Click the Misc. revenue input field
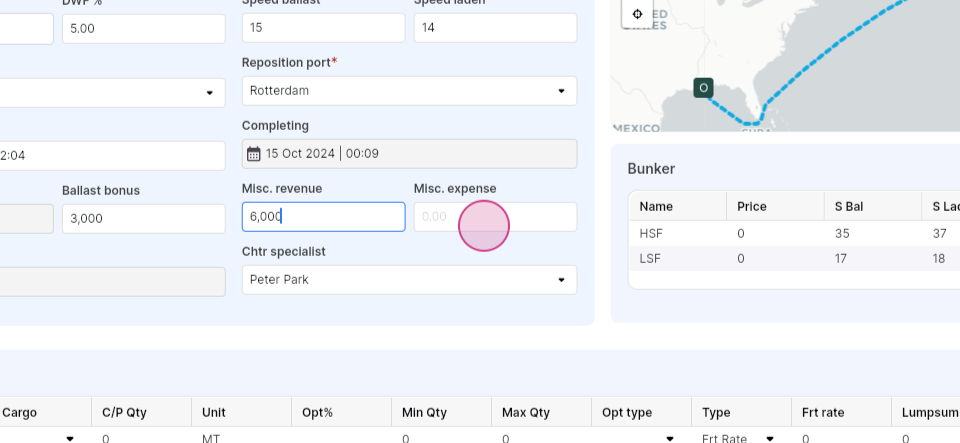The width and height of the screenshot is (960, 443). pyautogui.click(x=323, y=217)
